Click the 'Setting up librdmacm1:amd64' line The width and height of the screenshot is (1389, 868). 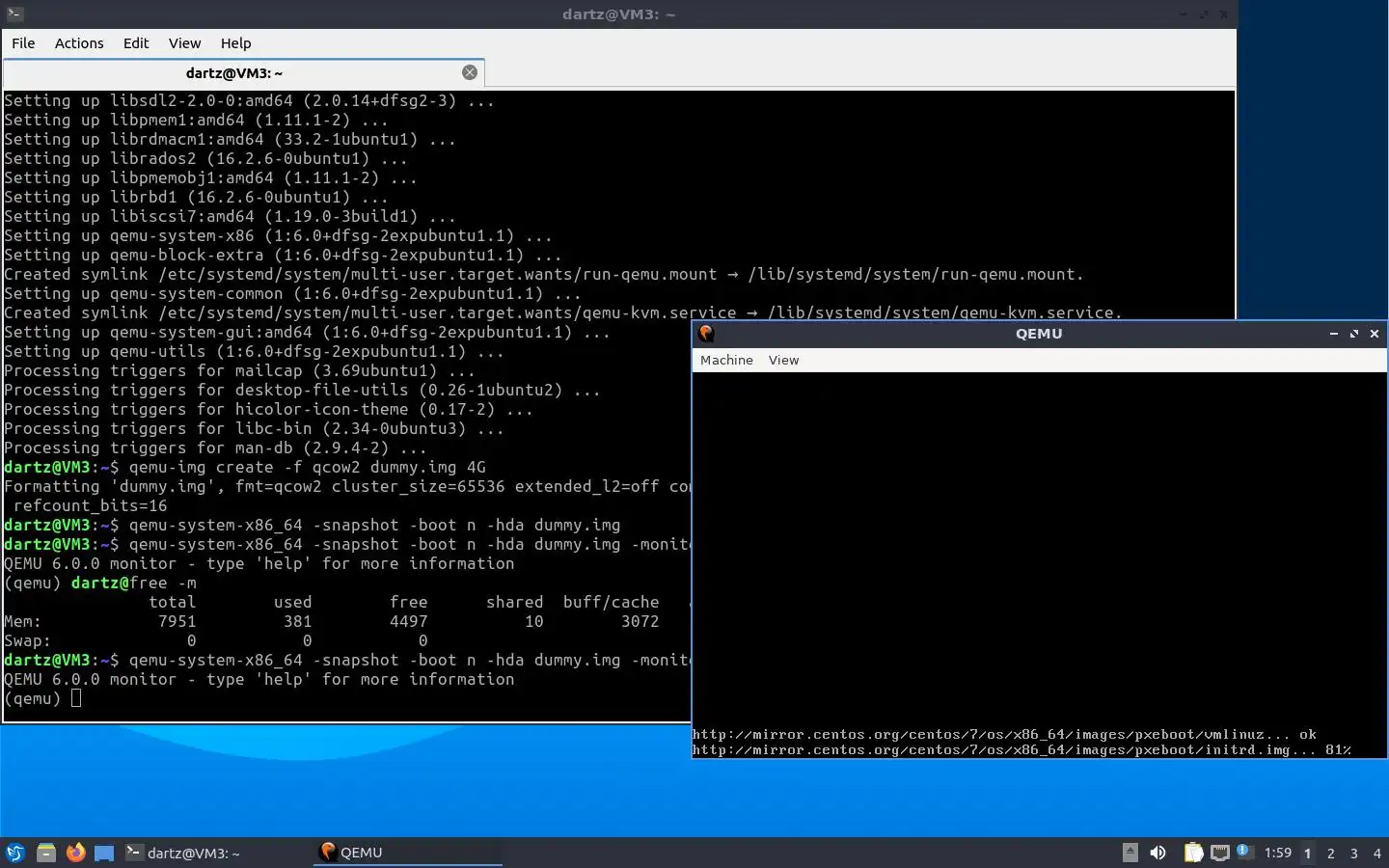click(230, 139)
